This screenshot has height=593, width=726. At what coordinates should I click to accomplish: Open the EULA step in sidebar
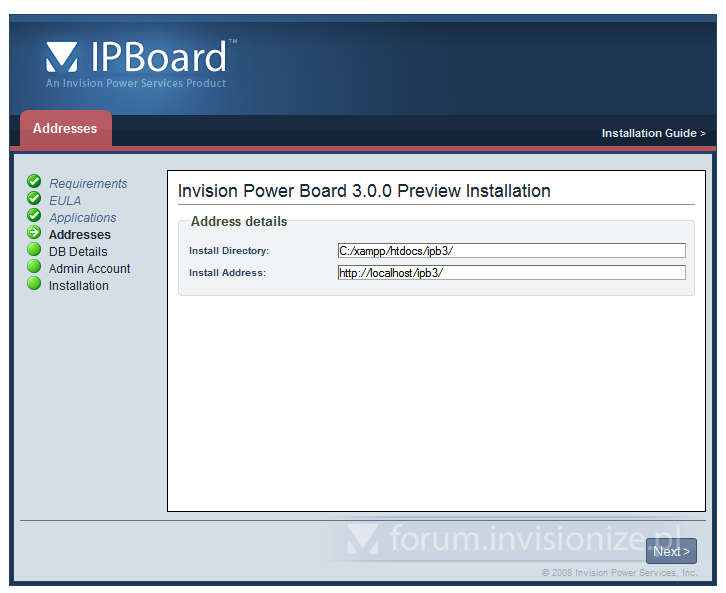[x=65, y=201]
